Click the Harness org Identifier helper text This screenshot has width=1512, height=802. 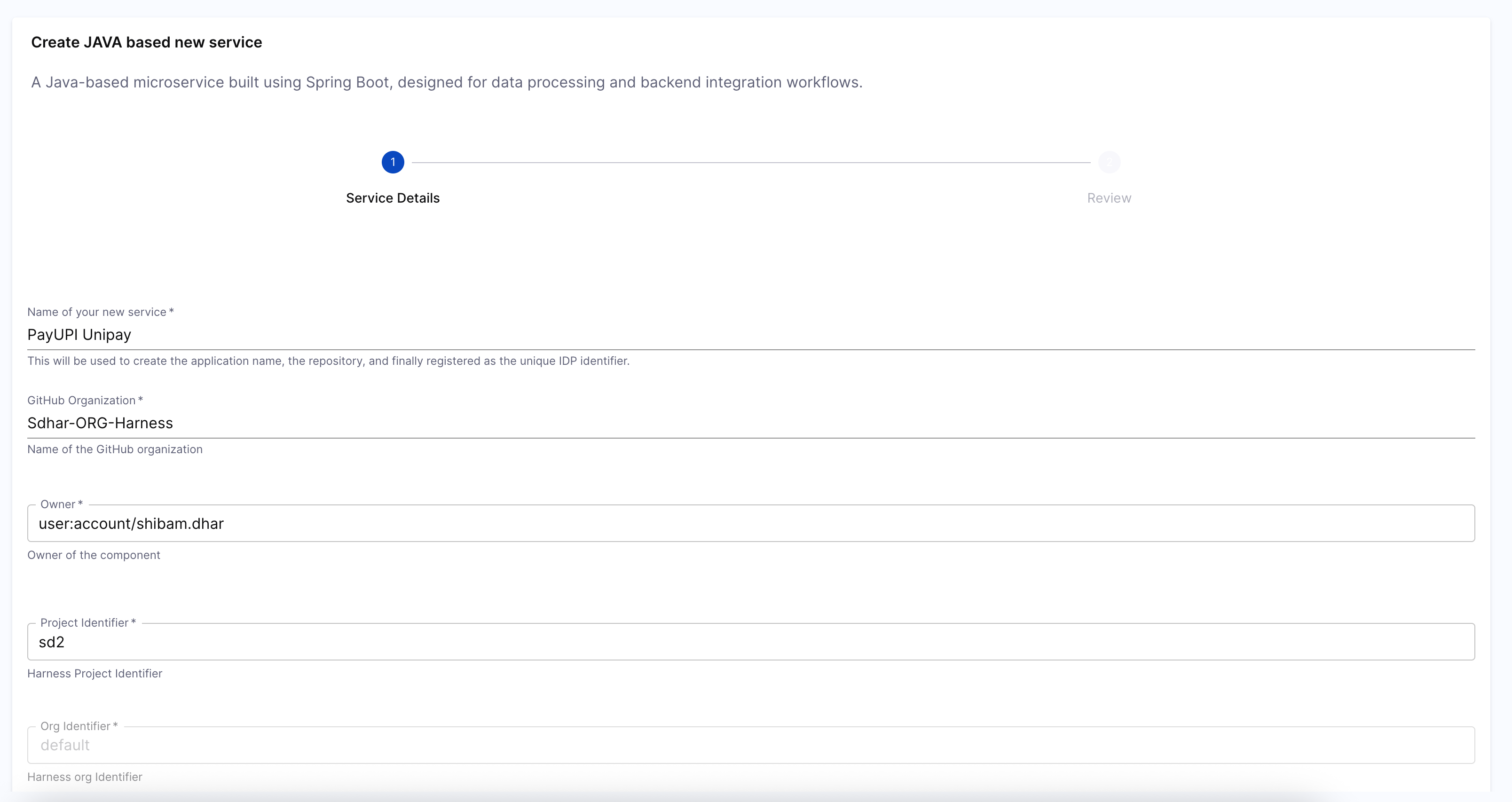pyautogui.click(x=84, y=776)
